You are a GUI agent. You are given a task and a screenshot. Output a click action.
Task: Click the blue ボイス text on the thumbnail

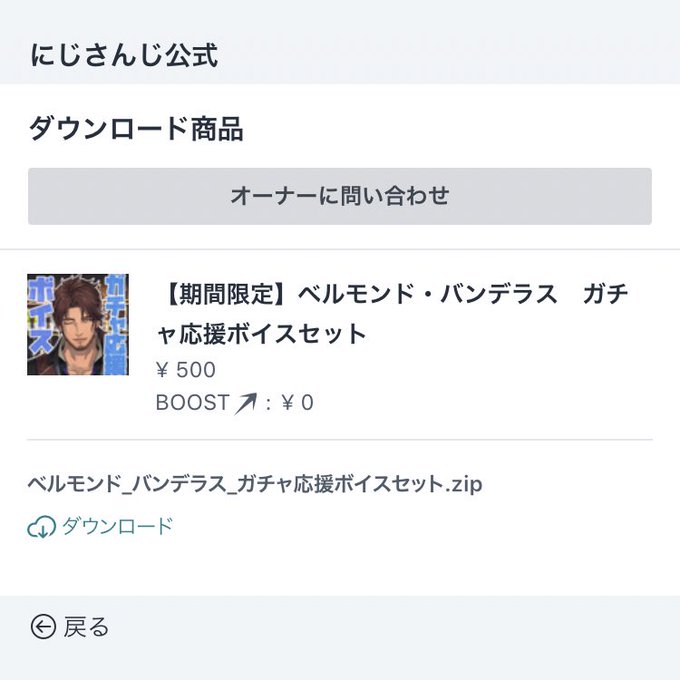[x=41, y=316]
